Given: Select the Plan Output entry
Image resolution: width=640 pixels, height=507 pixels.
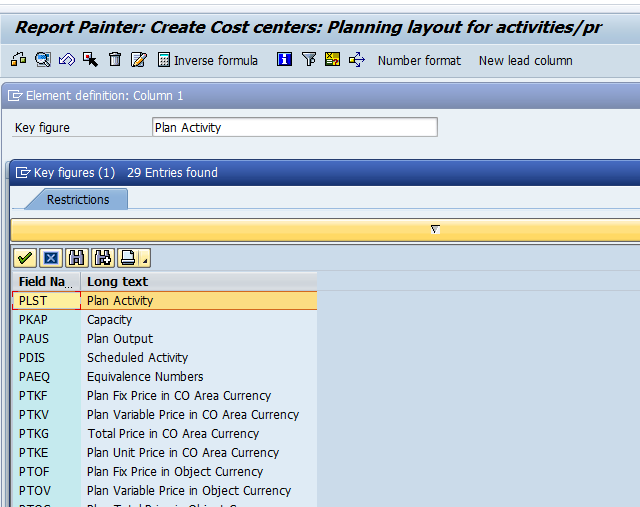Looking at the screenshot, I should (x=120, y=339).
